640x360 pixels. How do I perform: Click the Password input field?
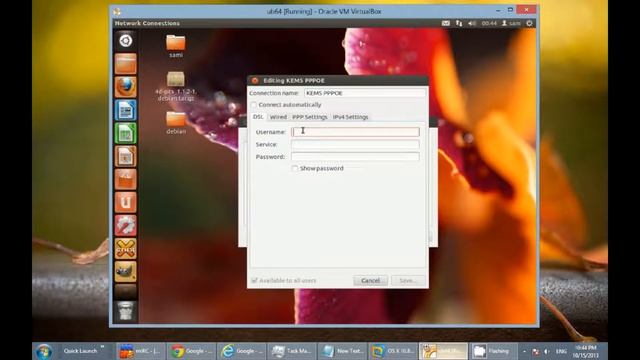point(355,156)
